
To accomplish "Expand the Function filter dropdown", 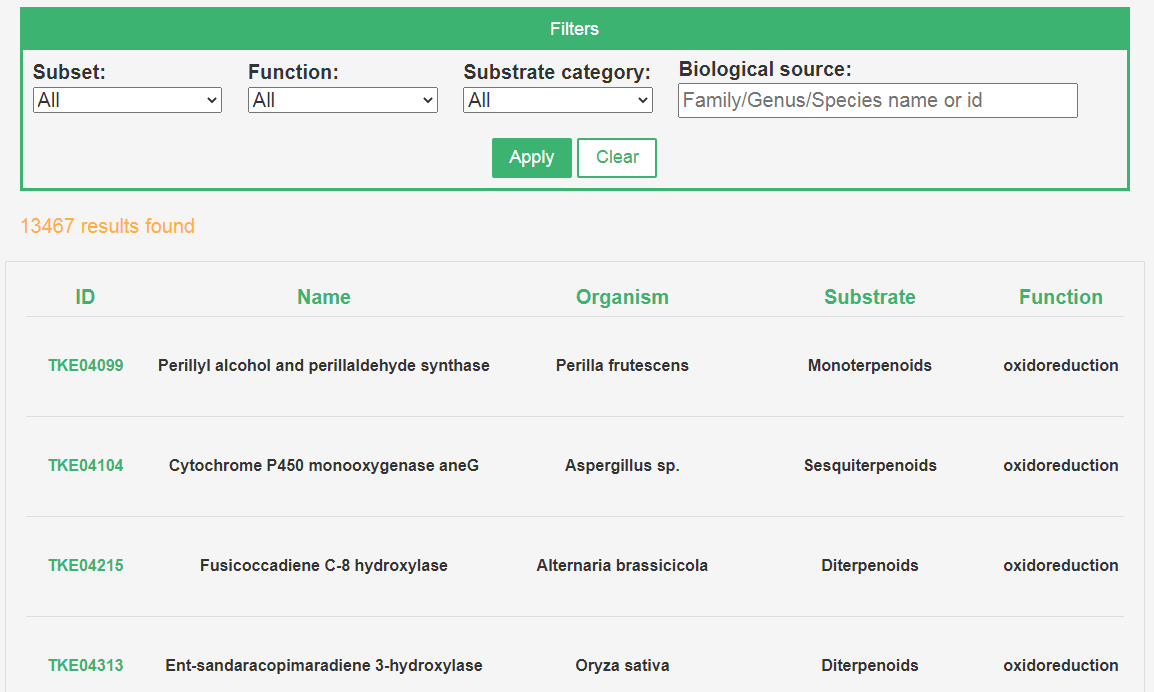I will coord(343,100).
